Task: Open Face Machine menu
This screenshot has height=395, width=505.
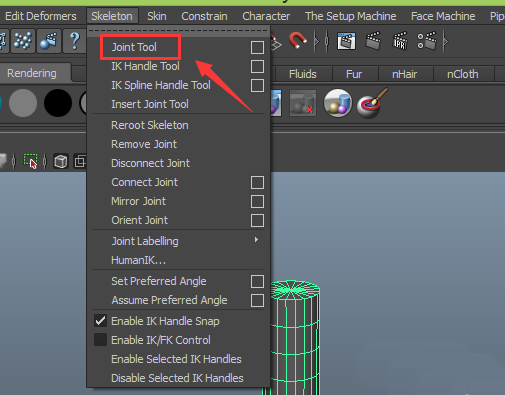Action: (443, 16)
